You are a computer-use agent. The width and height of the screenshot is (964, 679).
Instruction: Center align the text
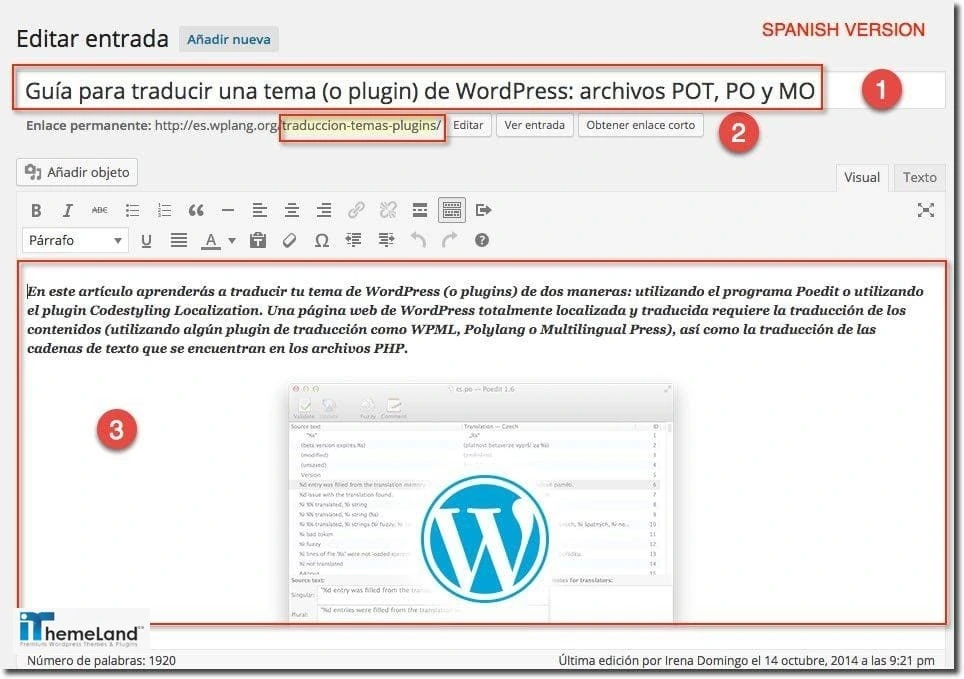click(291, 210)
